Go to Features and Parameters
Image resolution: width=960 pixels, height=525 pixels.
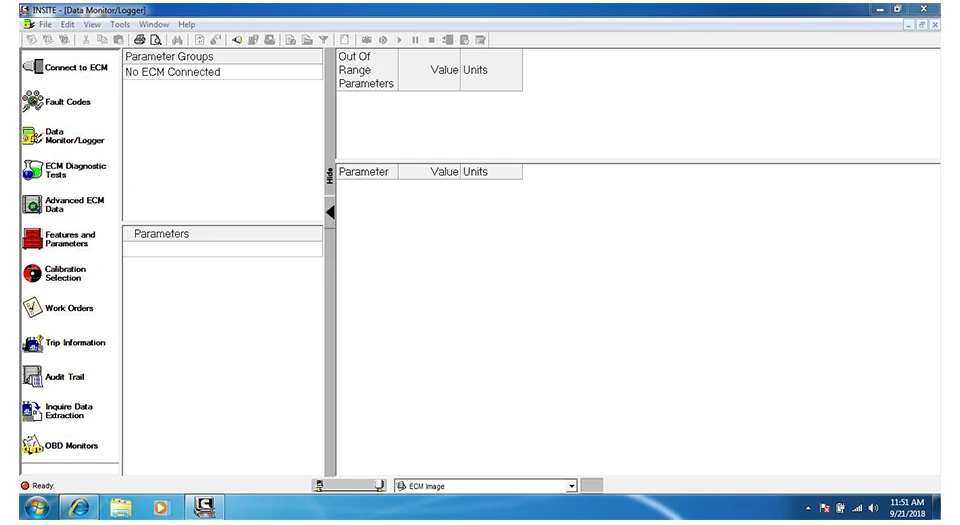click(x=59, y=239)
